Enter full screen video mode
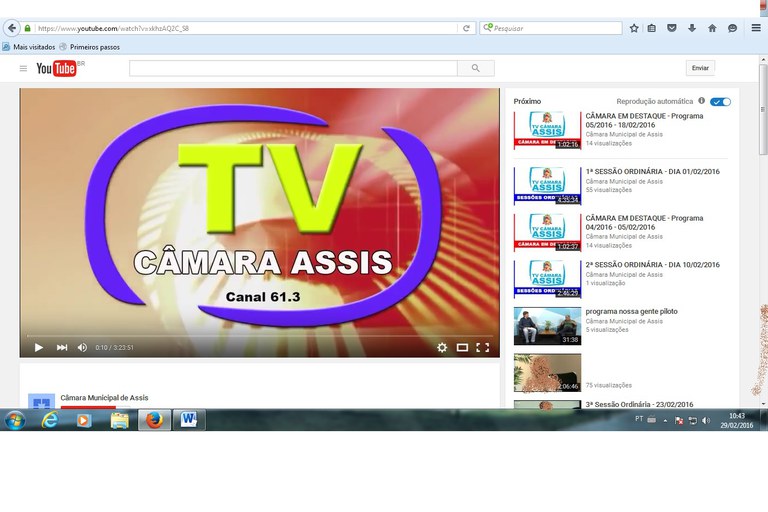 pos(482,347)
